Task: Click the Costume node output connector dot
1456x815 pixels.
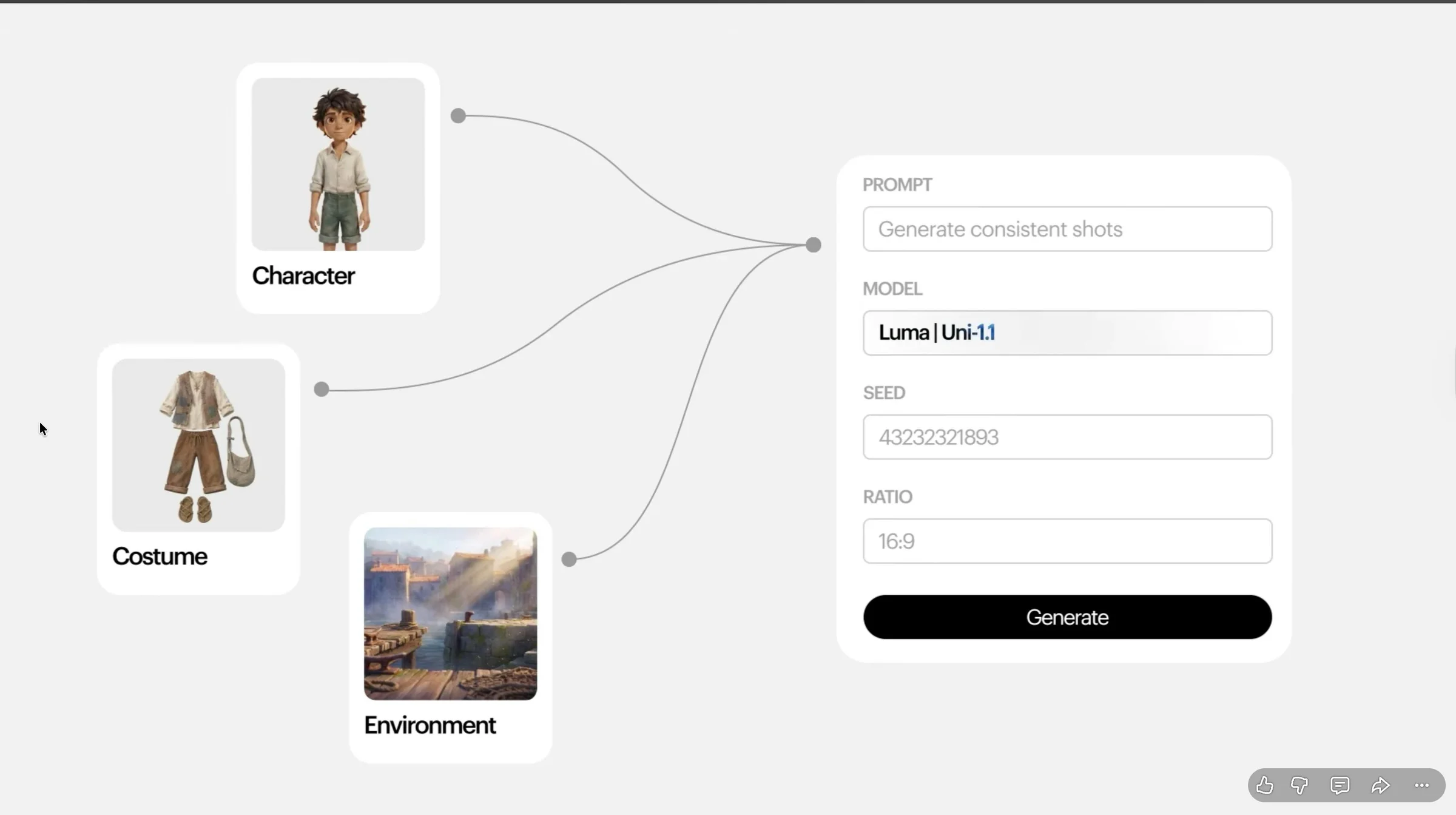Action: (322, 389)
